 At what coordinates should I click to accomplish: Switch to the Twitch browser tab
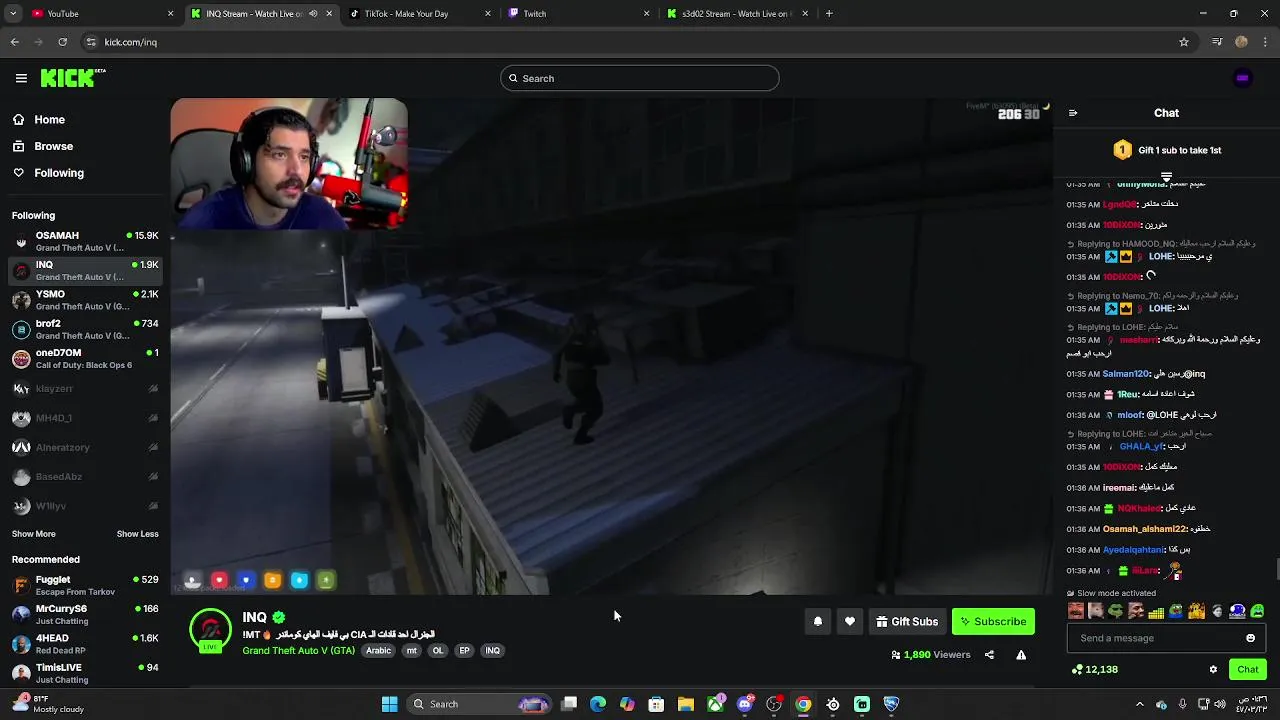click(x=578, y=13)
